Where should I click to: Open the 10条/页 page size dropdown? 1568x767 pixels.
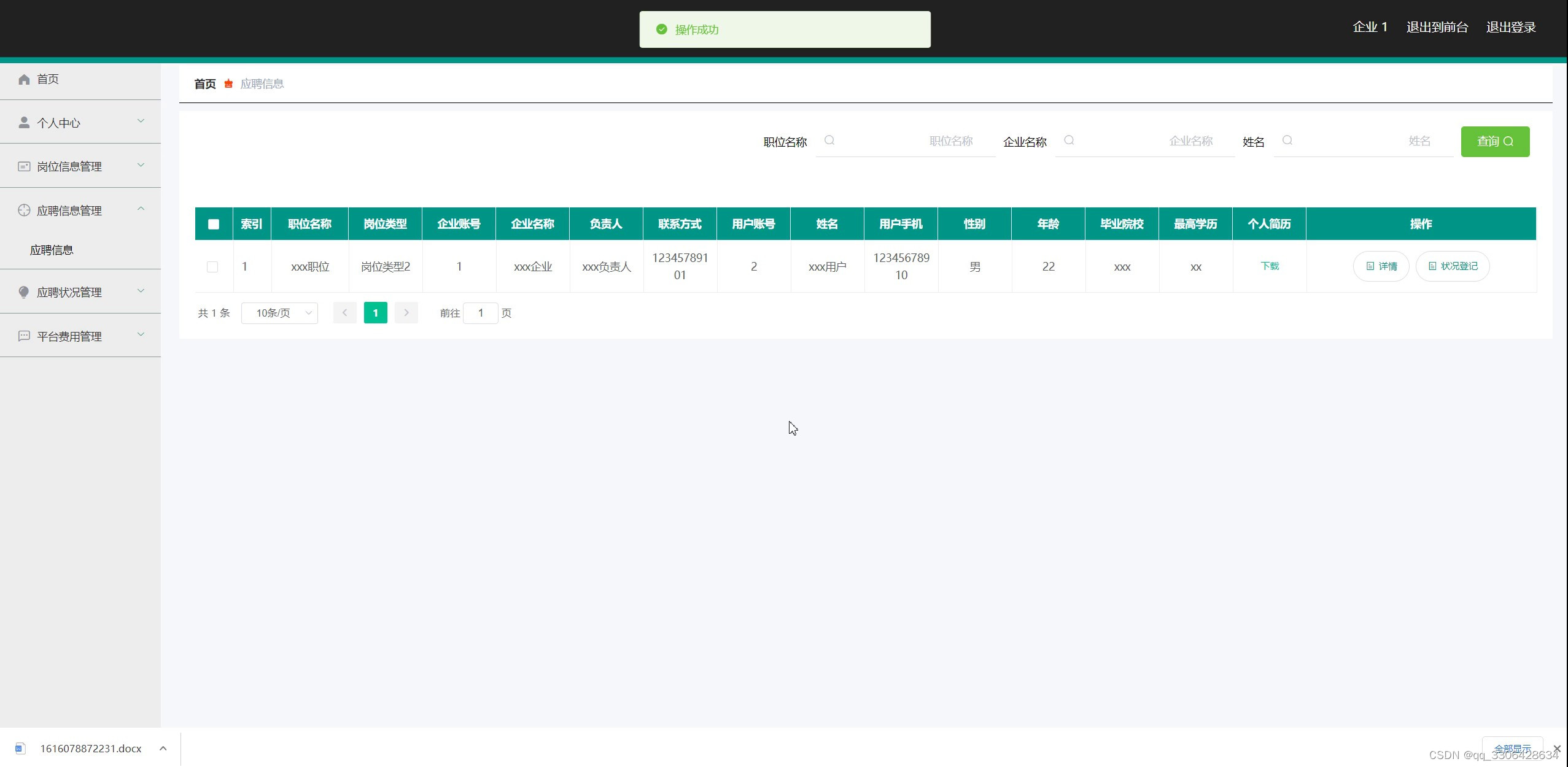279,313
